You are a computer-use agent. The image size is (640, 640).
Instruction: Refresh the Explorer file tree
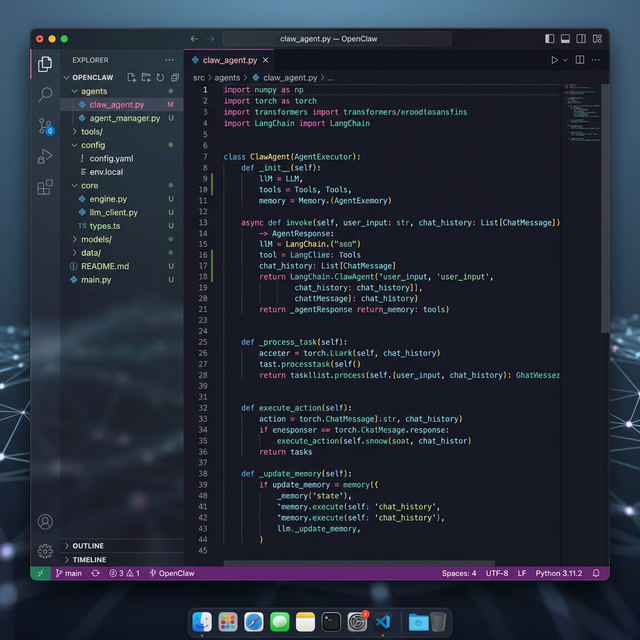(x=160, y=78)
